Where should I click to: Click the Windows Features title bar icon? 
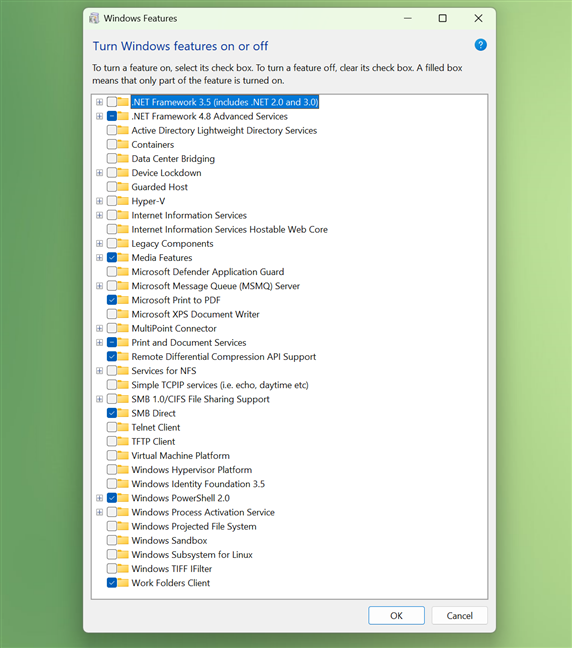94,18
